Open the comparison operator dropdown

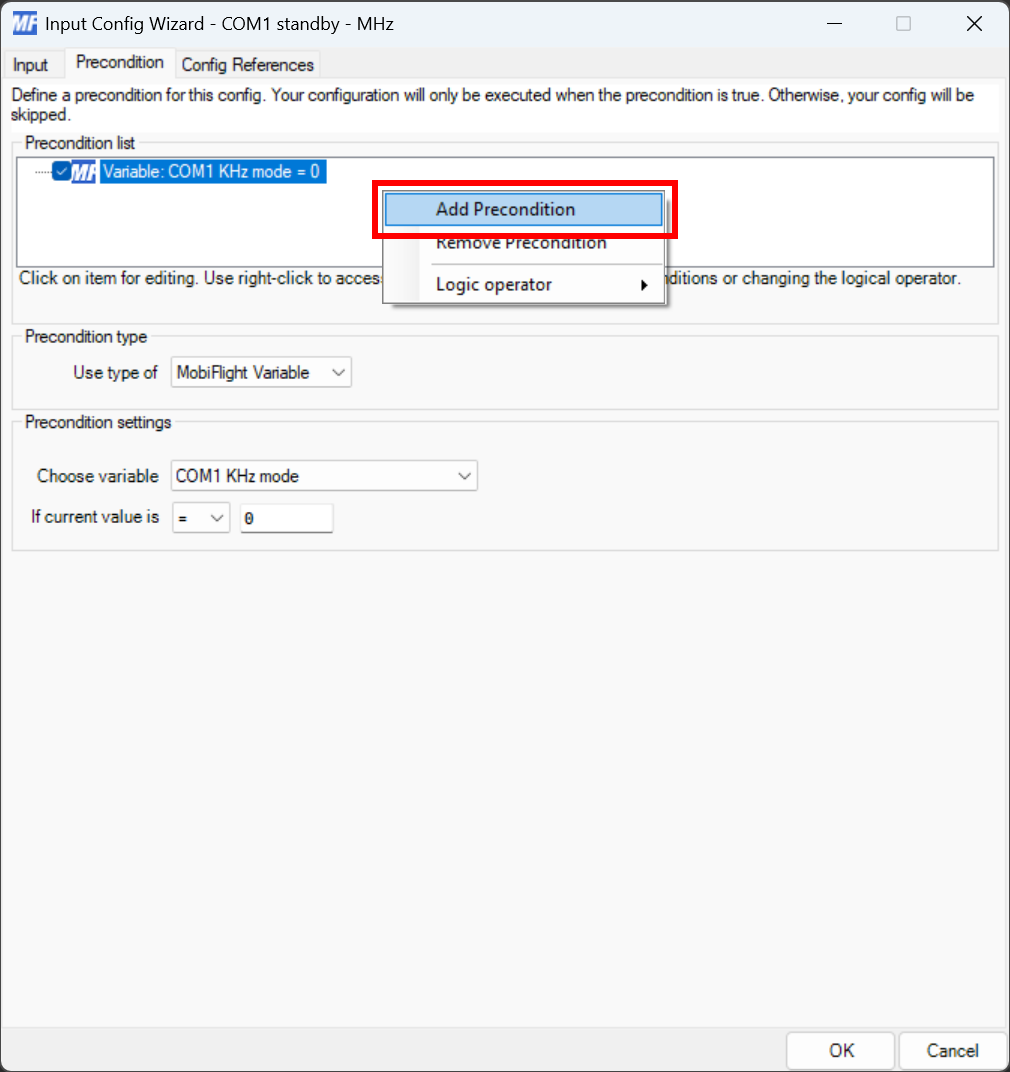200,518
